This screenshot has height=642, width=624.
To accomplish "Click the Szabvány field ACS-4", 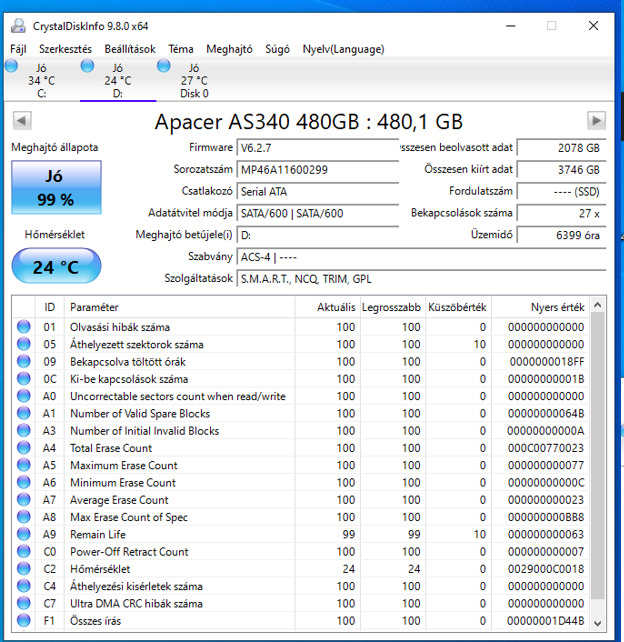I will [x=421, y=257].
